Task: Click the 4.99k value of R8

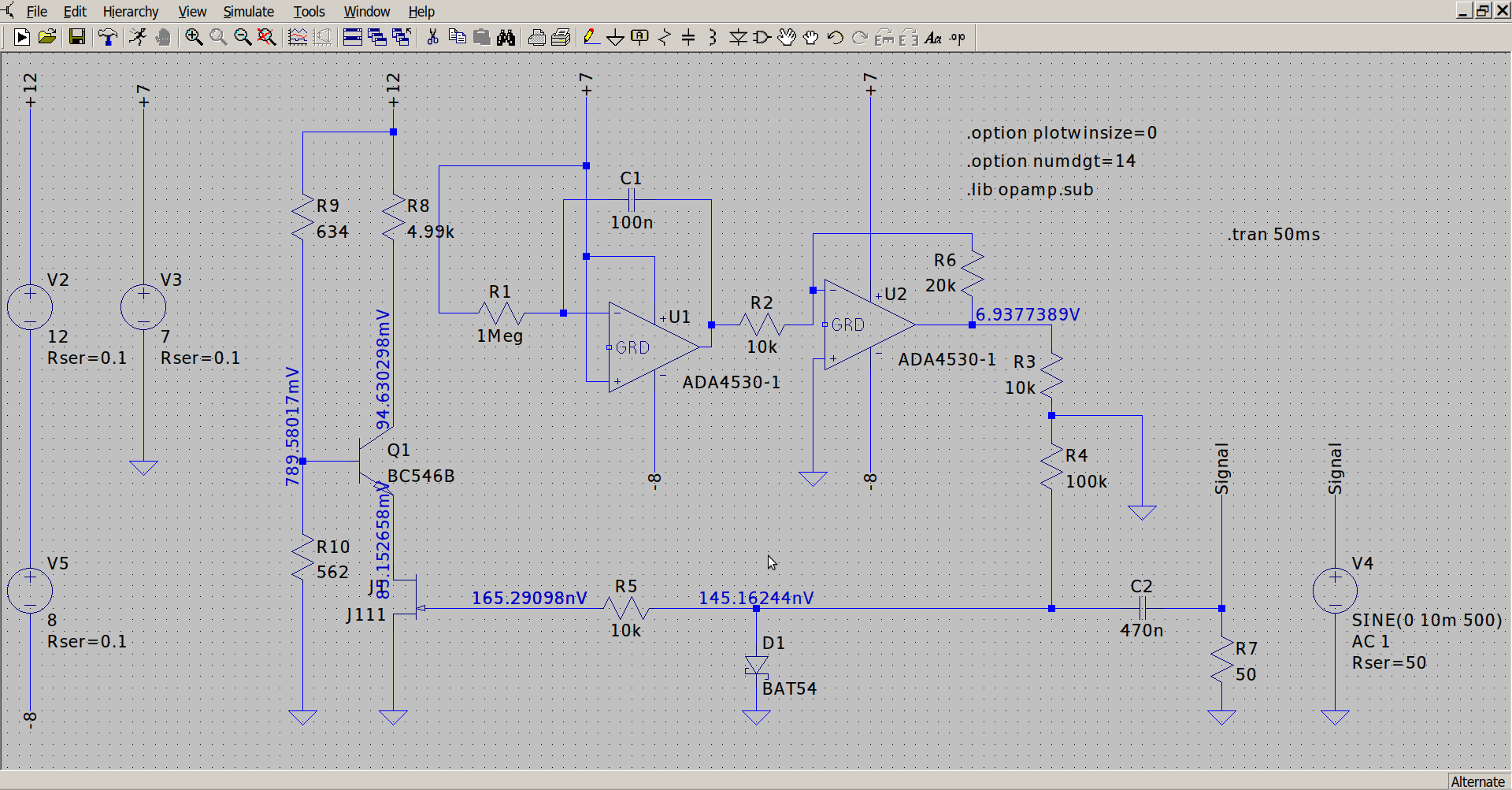Action: click(x=431, y=232)
